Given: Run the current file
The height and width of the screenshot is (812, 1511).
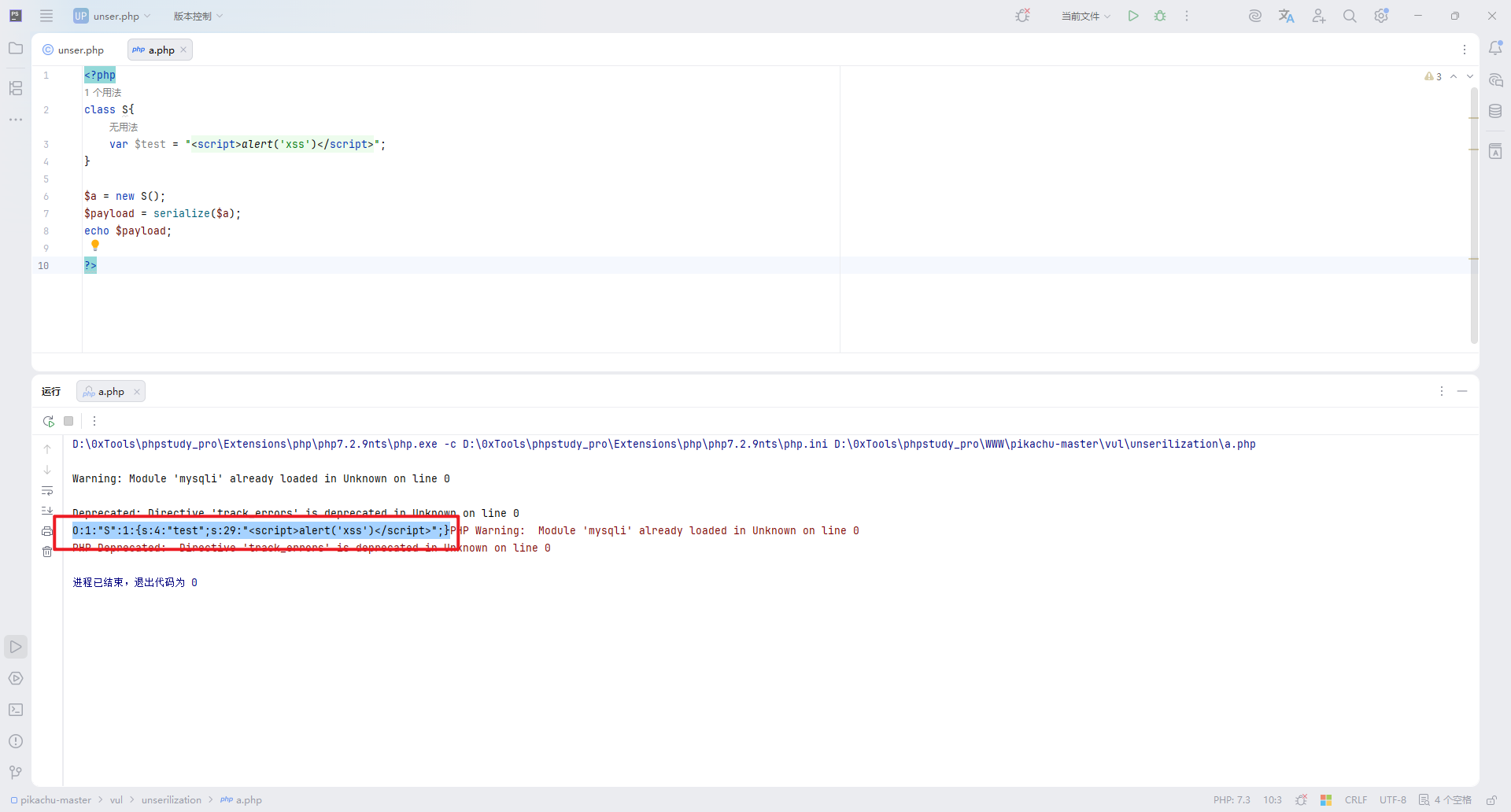Looking at the screenshot, I should tap(1133, 16).
